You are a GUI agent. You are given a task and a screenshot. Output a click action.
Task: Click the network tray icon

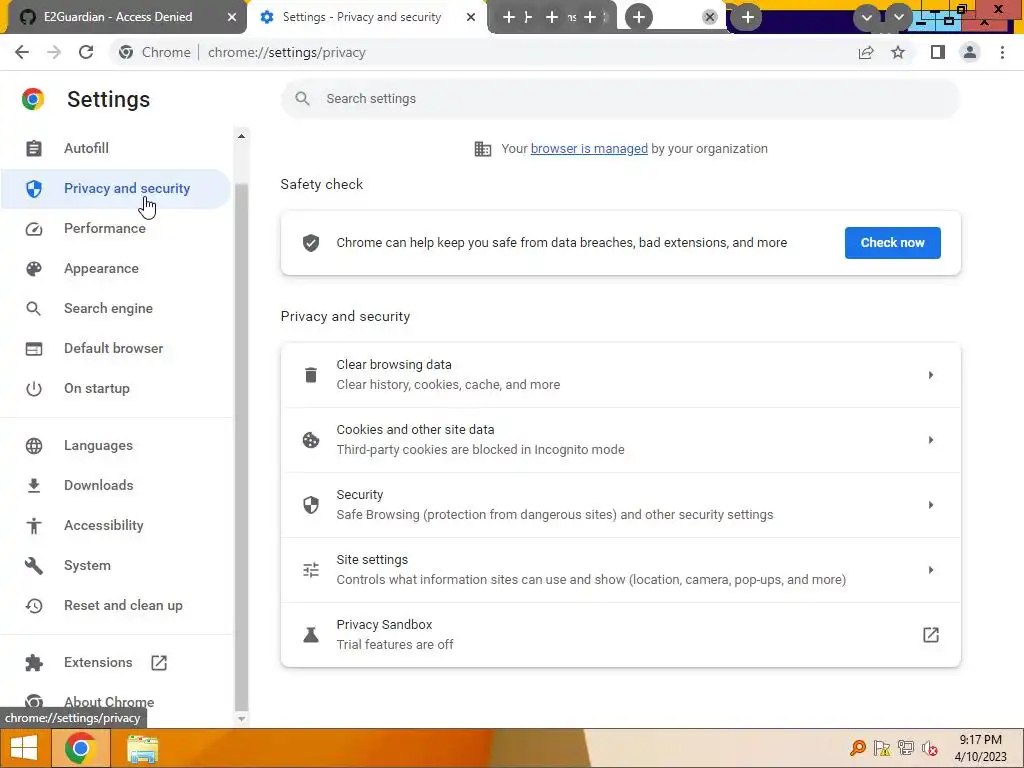[x=906, y=748]
